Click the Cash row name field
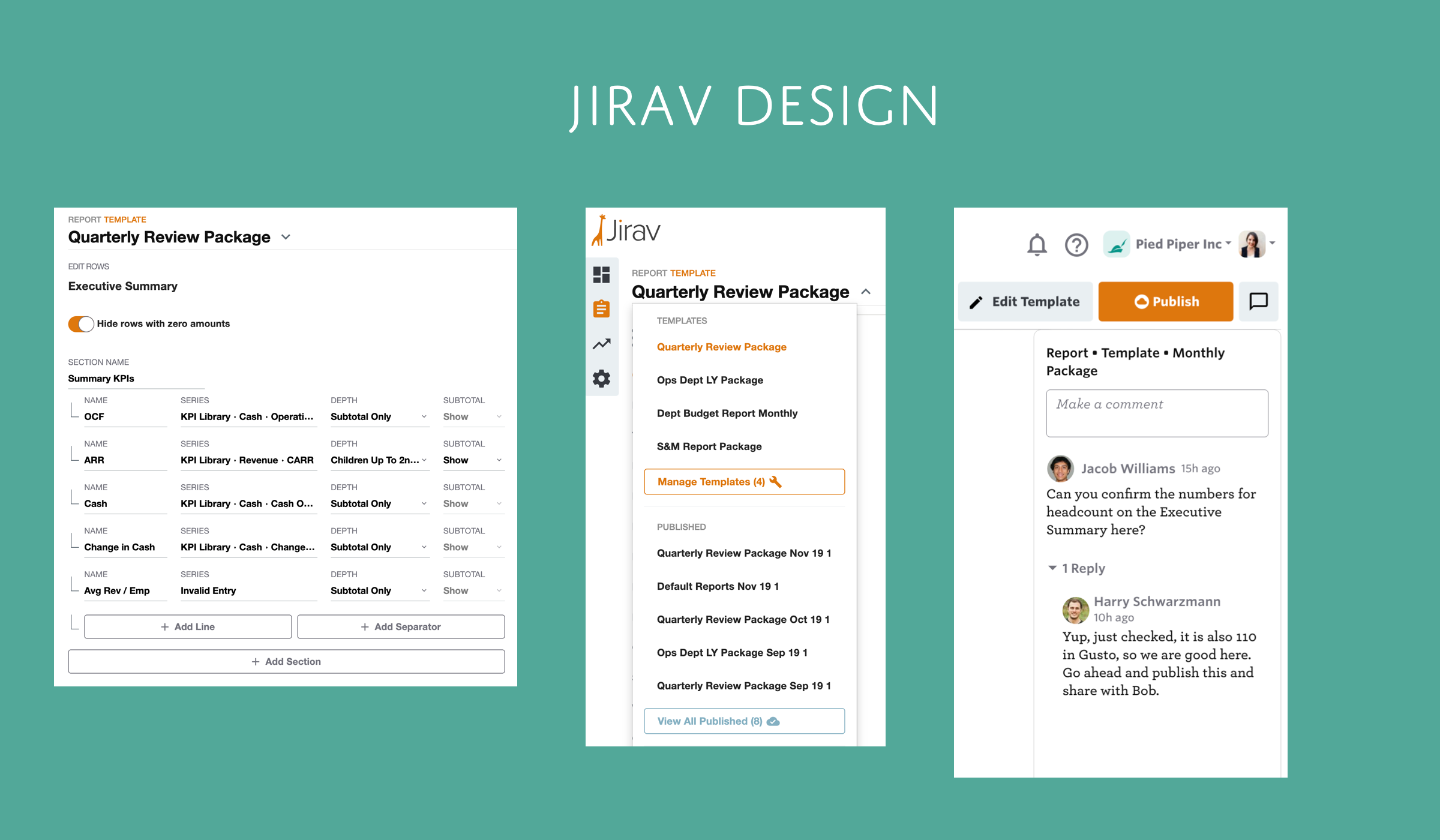 click(x=125, y=503)
